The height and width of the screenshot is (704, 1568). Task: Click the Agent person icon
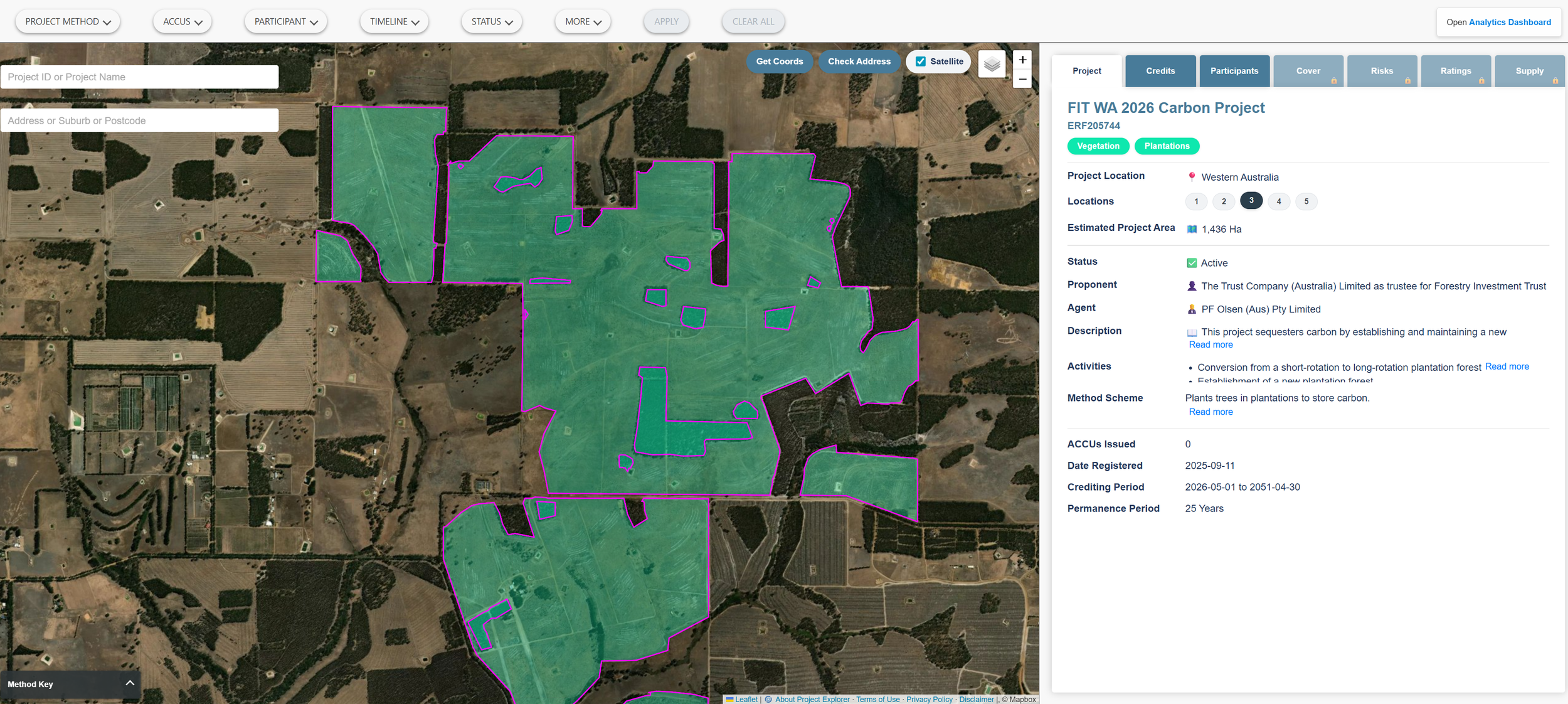(1192, 309)
